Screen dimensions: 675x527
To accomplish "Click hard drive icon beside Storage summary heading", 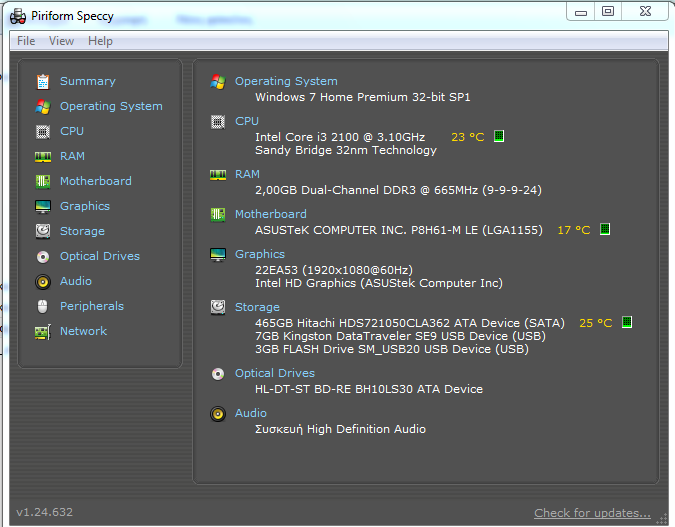I will [218, 307].
